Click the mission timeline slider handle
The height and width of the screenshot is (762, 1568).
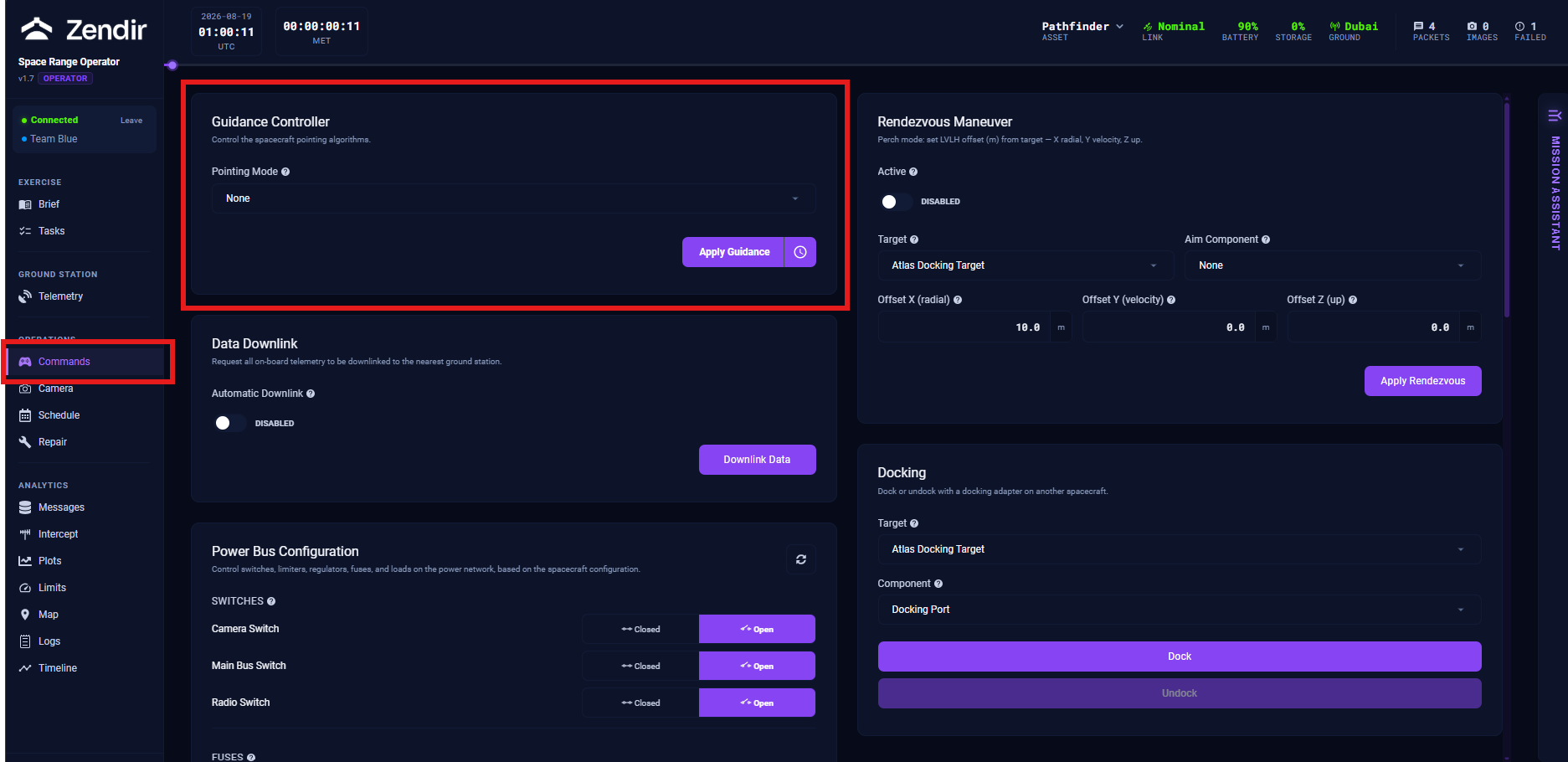172,65
